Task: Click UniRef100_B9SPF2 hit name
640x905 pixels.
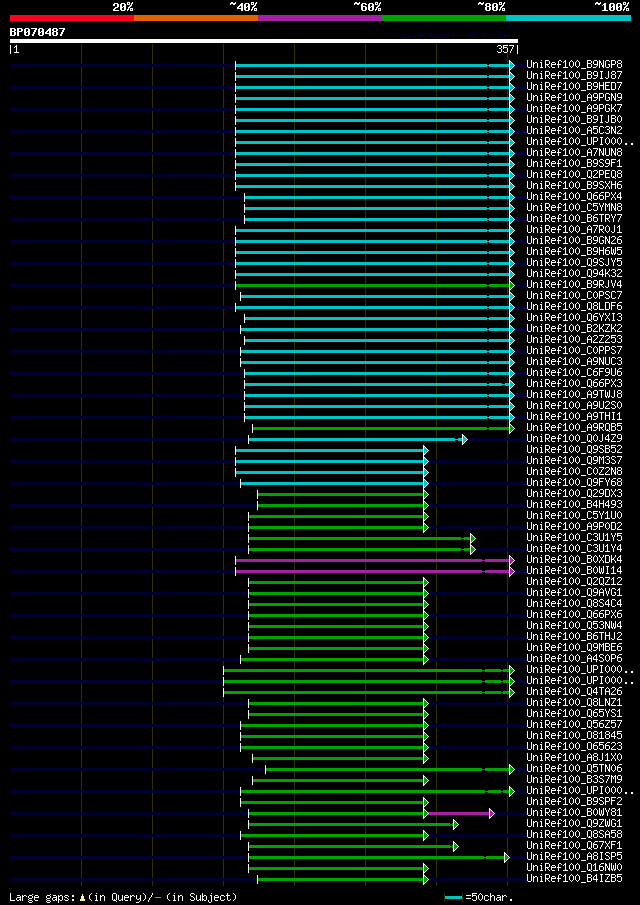Action: 574,802
